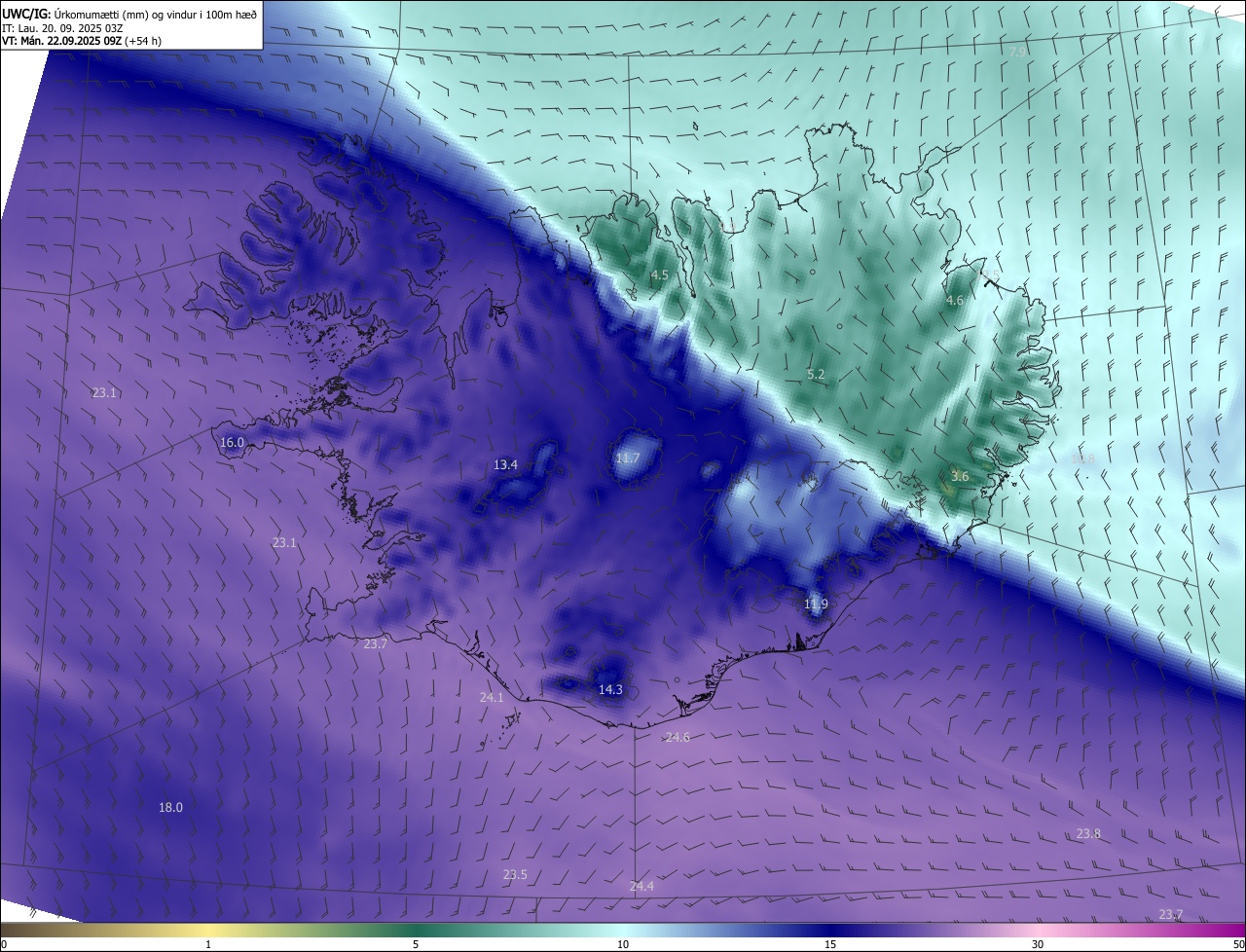Click the 14.3 value label
Viewport: 1246px width, 952px height.
tap(610, 689)
